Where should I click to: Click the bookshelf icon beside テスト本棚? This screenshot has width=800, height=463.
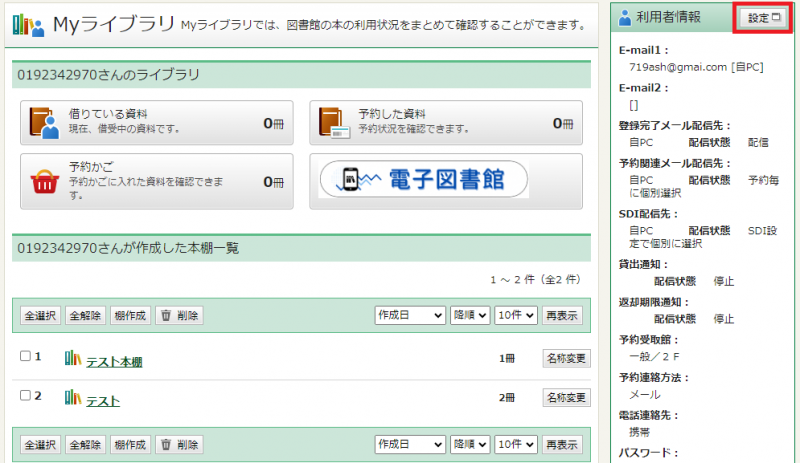(73, 359)
